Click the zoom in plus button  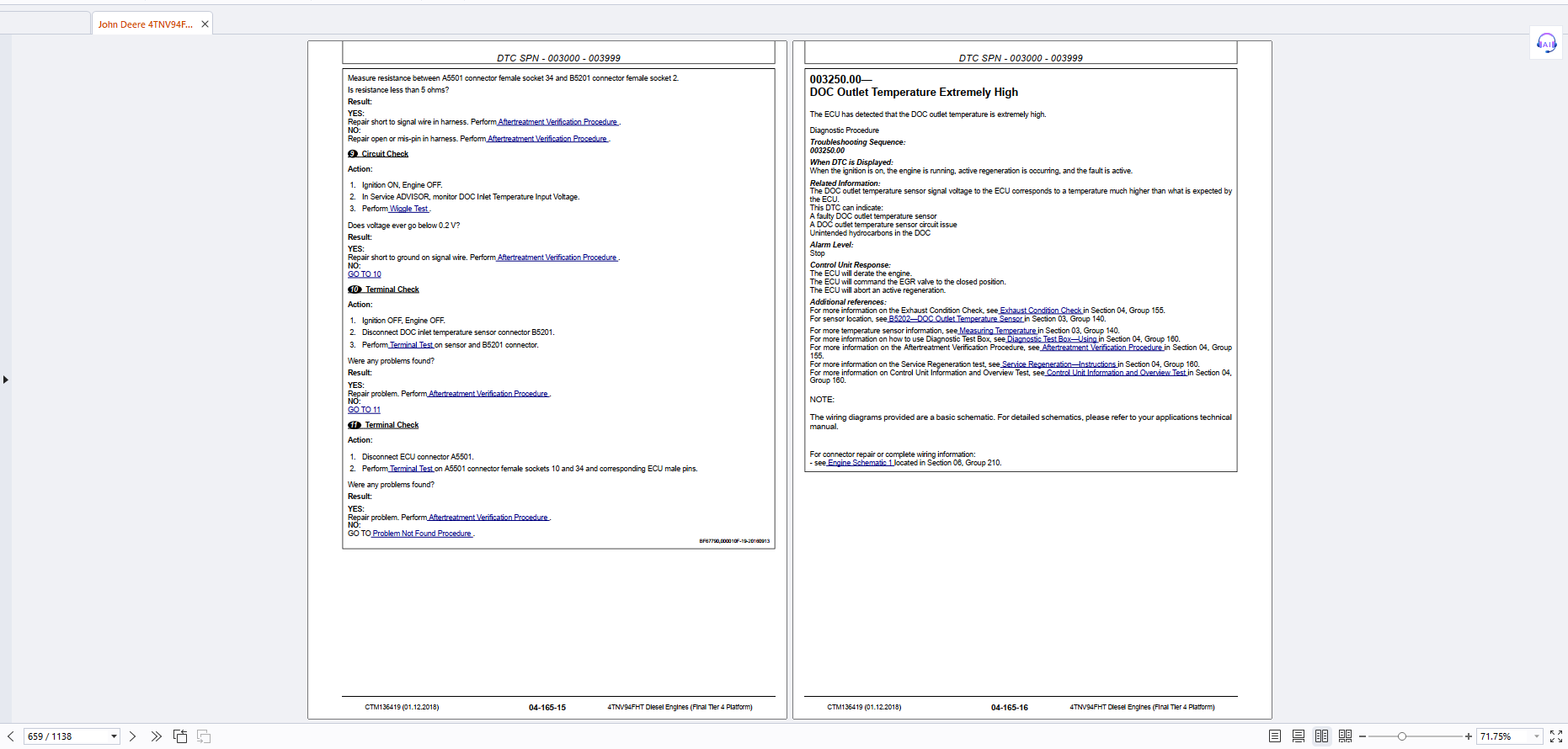[x=1469, y=736]
